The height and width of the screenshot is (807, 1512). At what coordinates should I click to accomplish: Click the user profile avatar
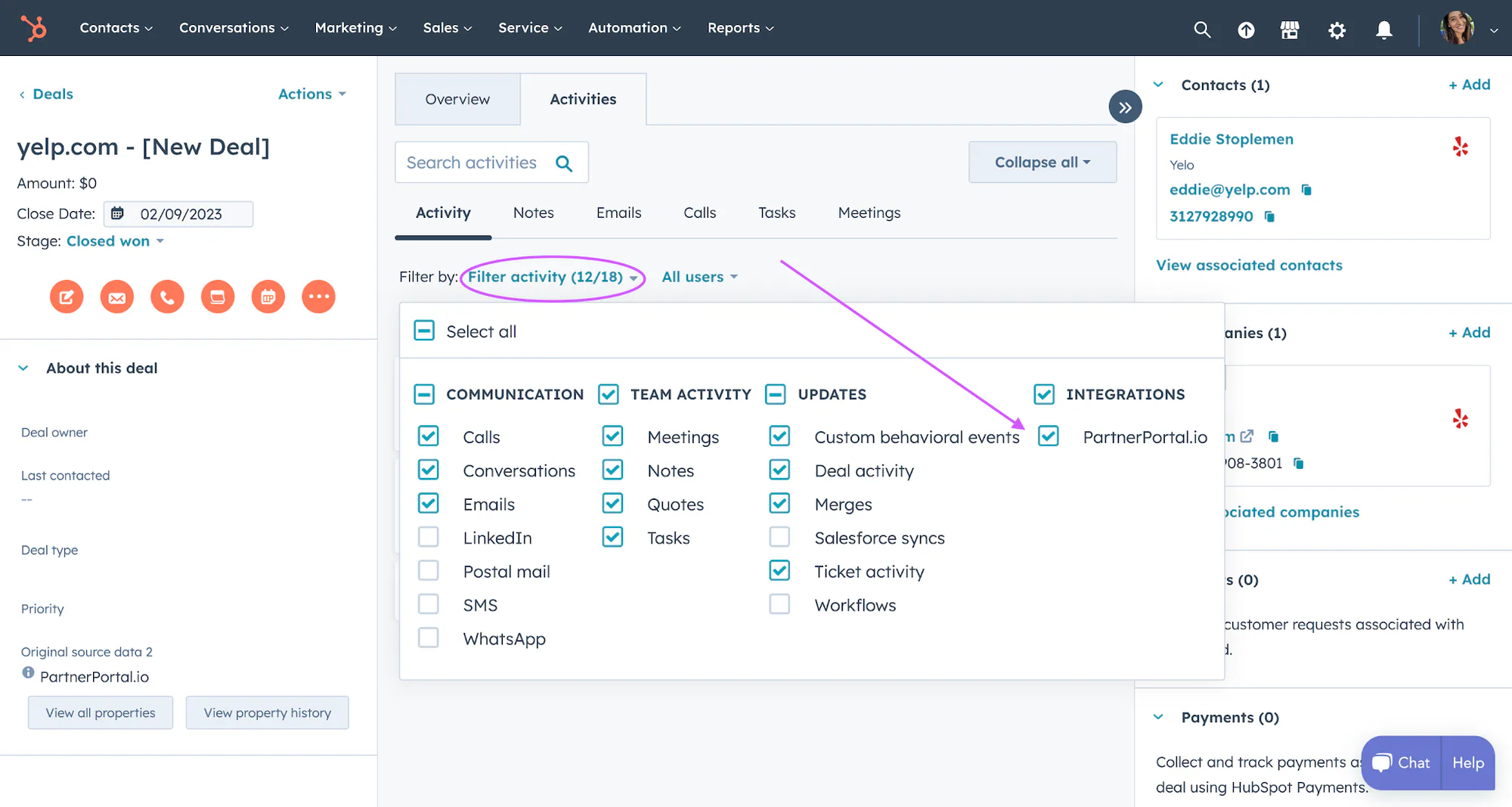1457,29
